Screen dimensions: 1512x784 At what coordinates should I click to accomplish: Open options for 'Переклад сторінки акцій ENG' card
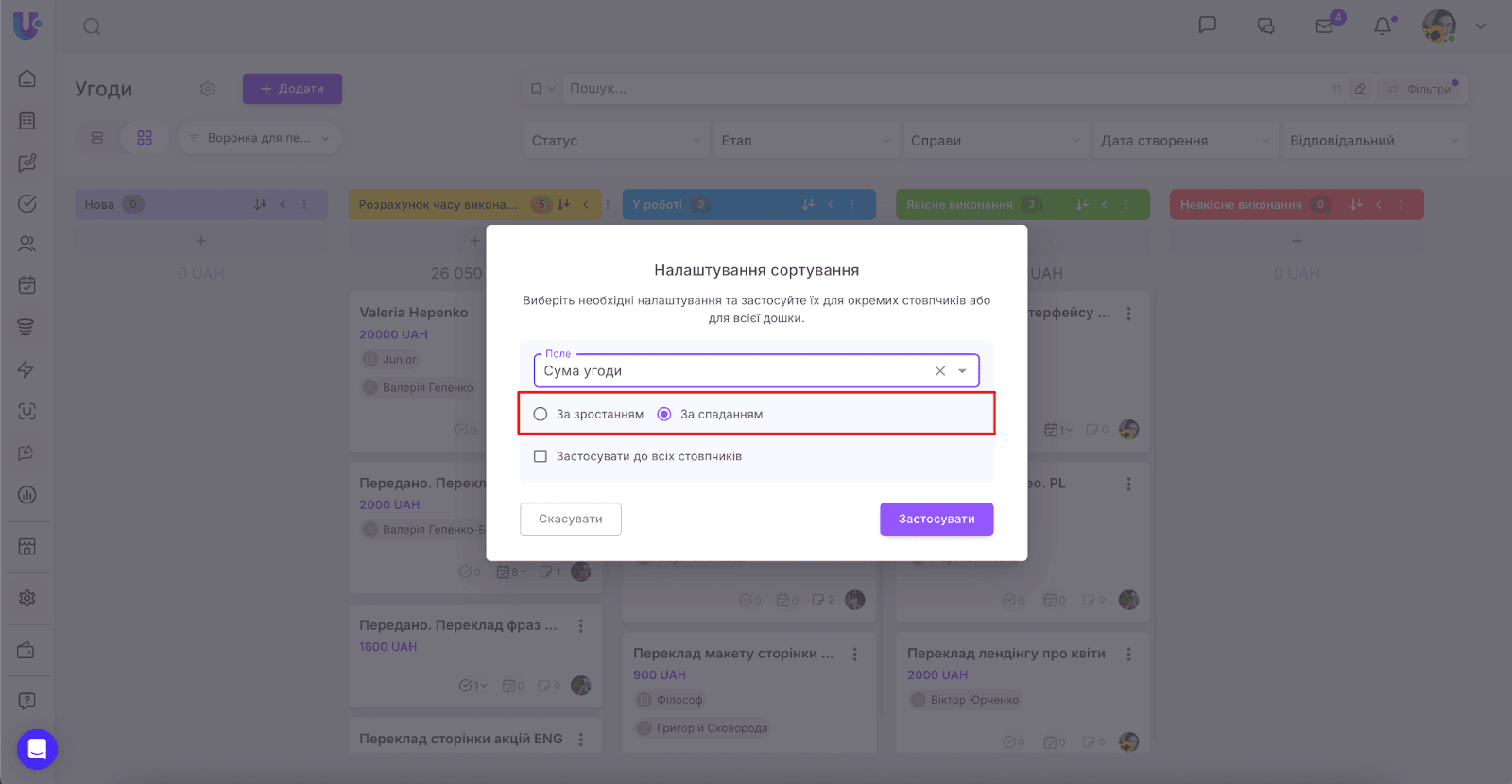(x=580, y=739)
